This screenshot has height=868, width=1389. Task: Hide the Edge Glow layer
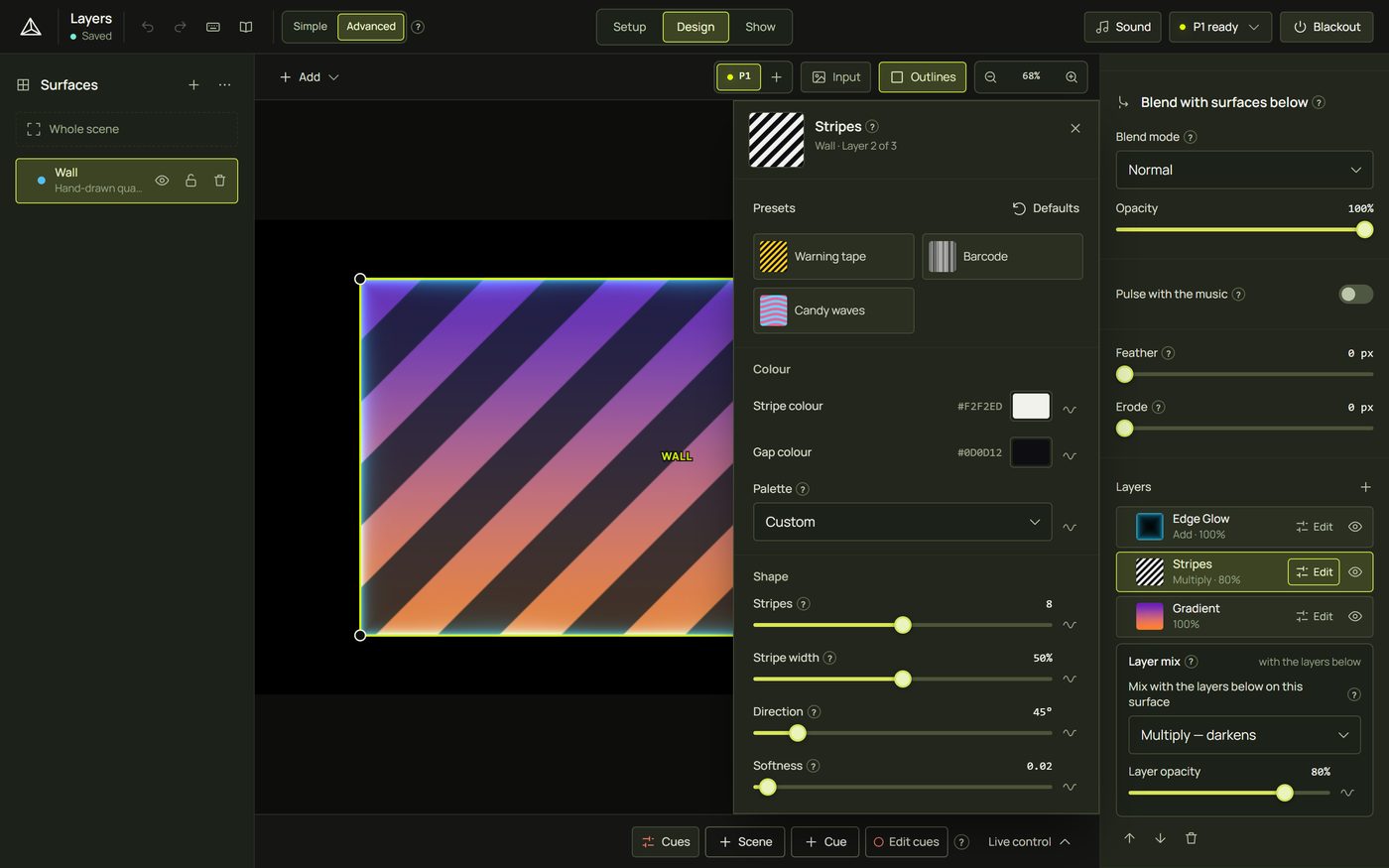[x=1355, y=527]
